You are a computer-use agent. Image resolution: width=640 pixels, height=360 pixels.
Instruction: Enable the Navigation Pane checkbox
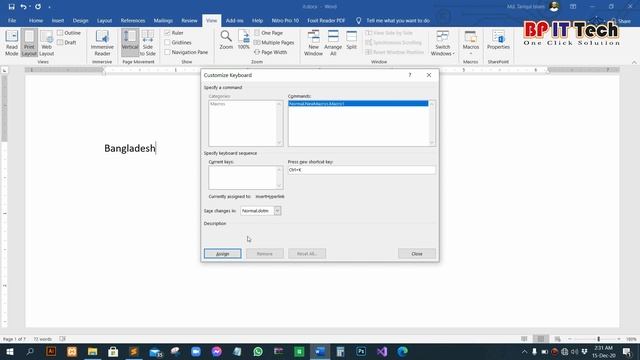tap(167, 52)
